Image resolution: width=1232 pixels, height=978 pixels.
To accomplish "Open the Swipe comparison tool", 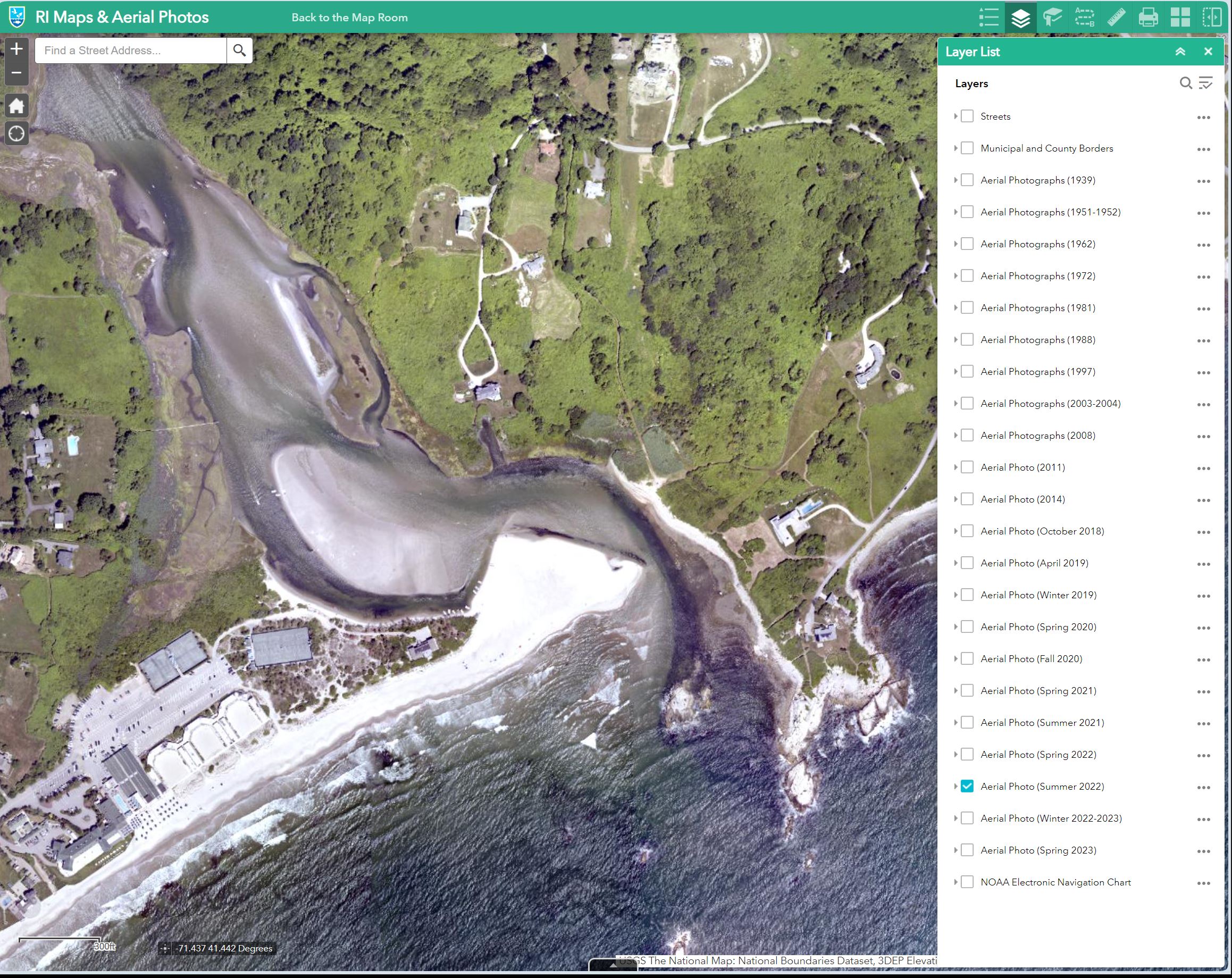I will 1211,17.
